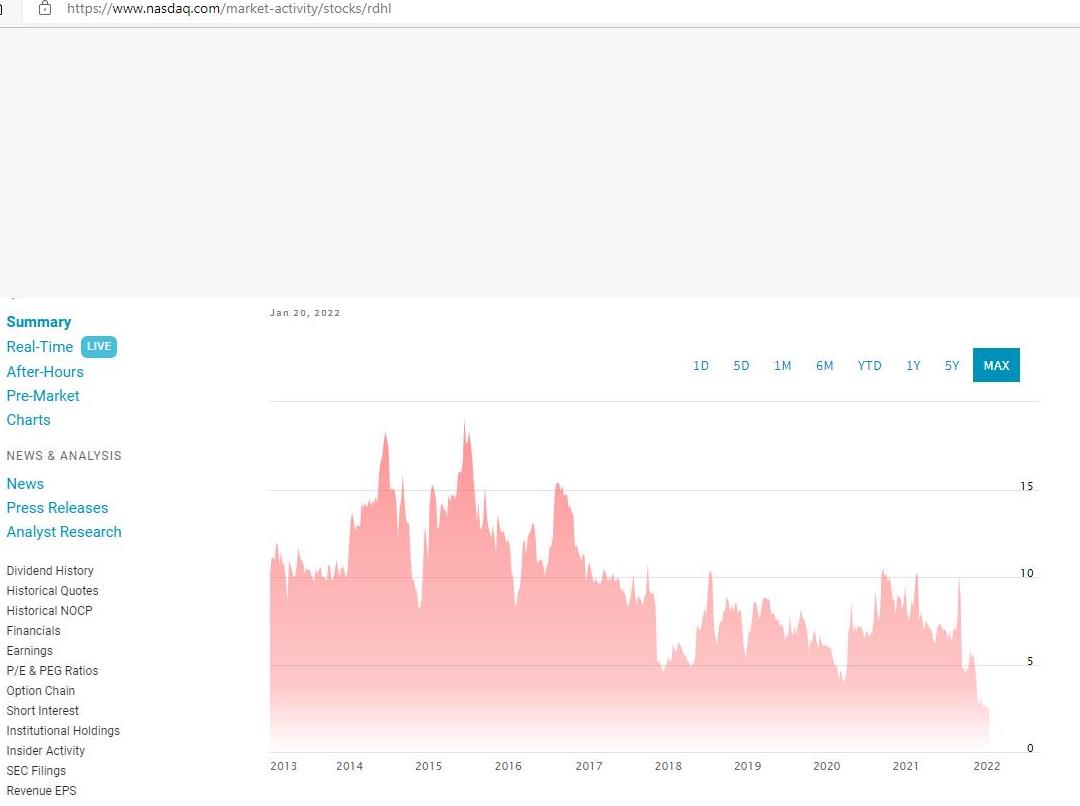1080x806 pixels.
Task: Show the 1Y price history
Action: click(912, 365)
